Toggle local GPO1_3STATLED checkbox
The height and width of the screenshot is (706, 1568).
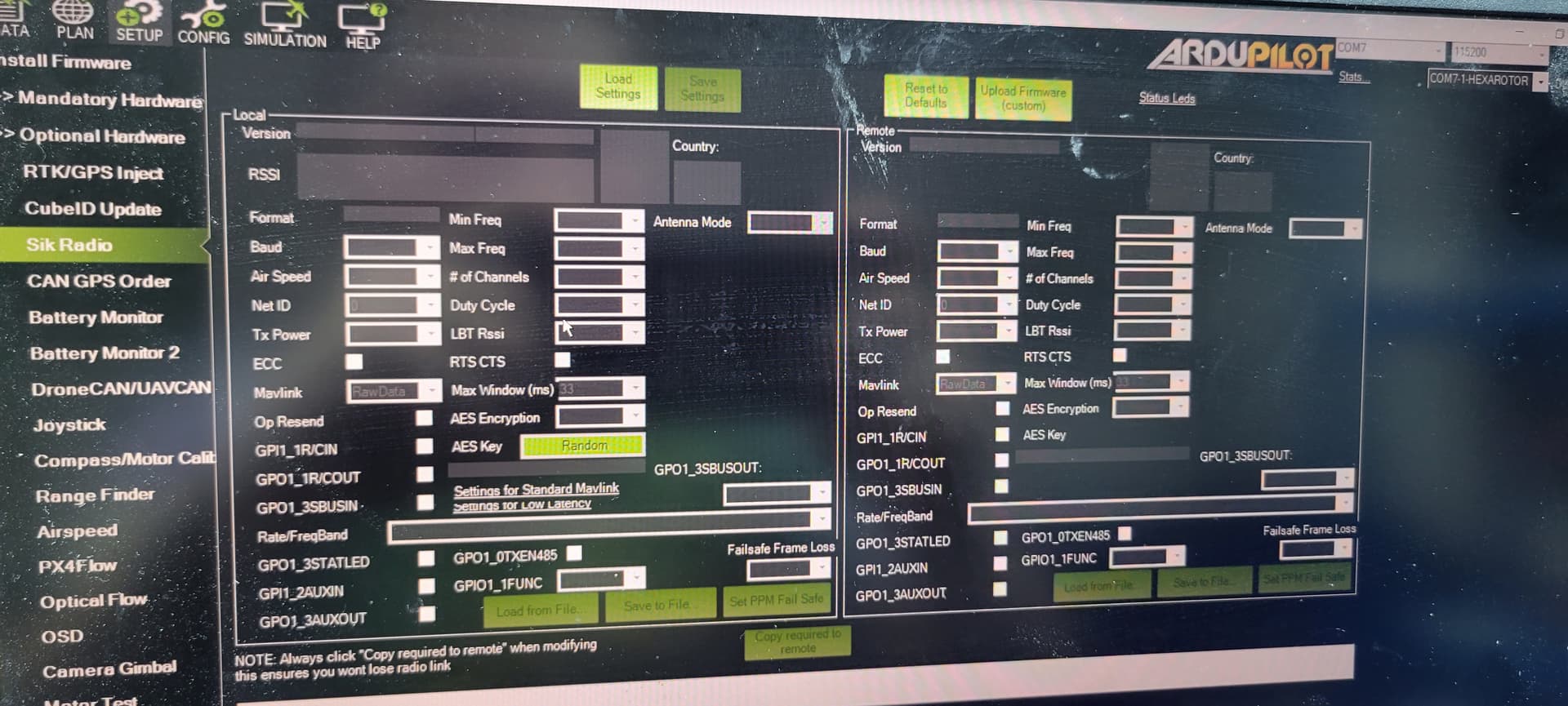pyautogui.click(x=425, y=558)
